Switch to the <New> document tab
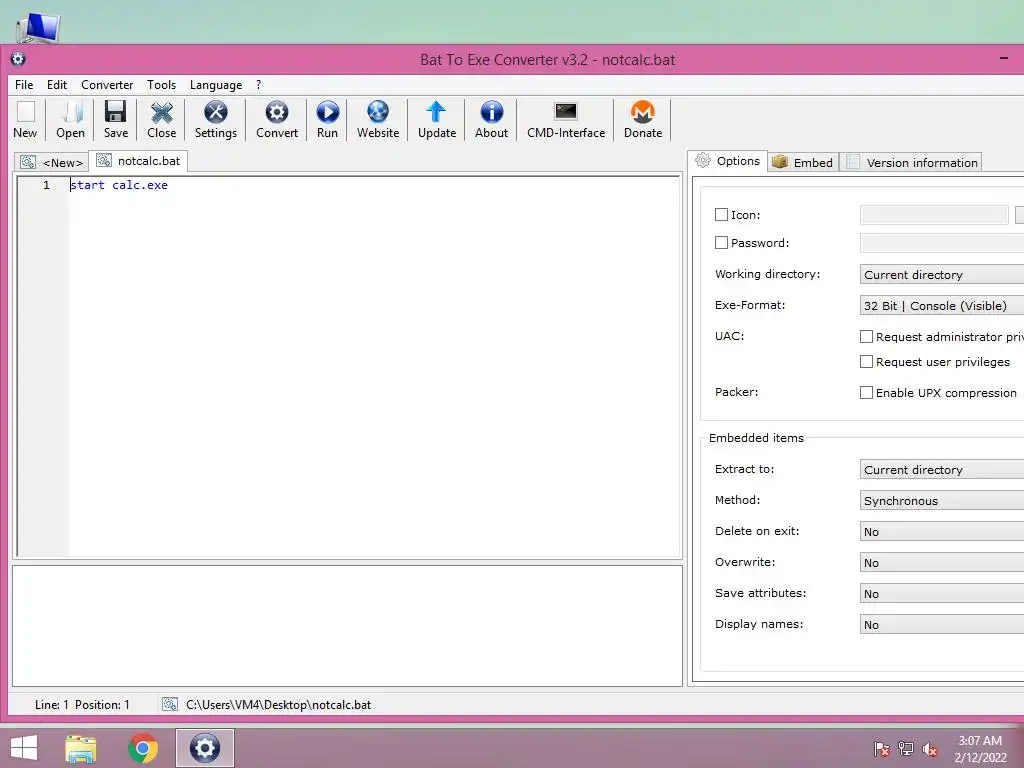 pyautogui.click(x=52, y=163)
